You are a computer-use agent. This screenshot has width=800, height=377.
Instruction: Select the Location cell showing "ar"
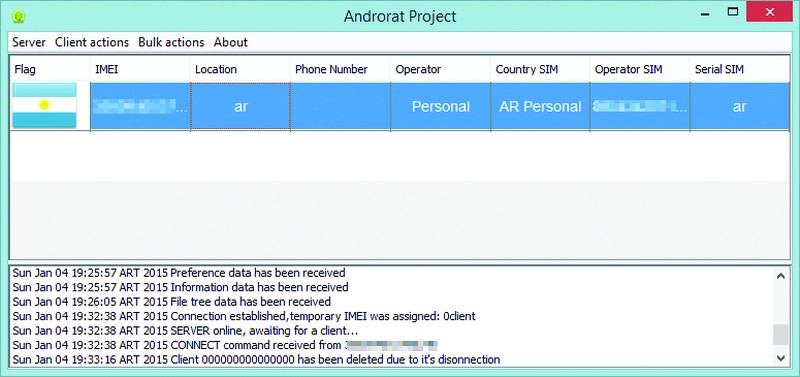(240, 107)
